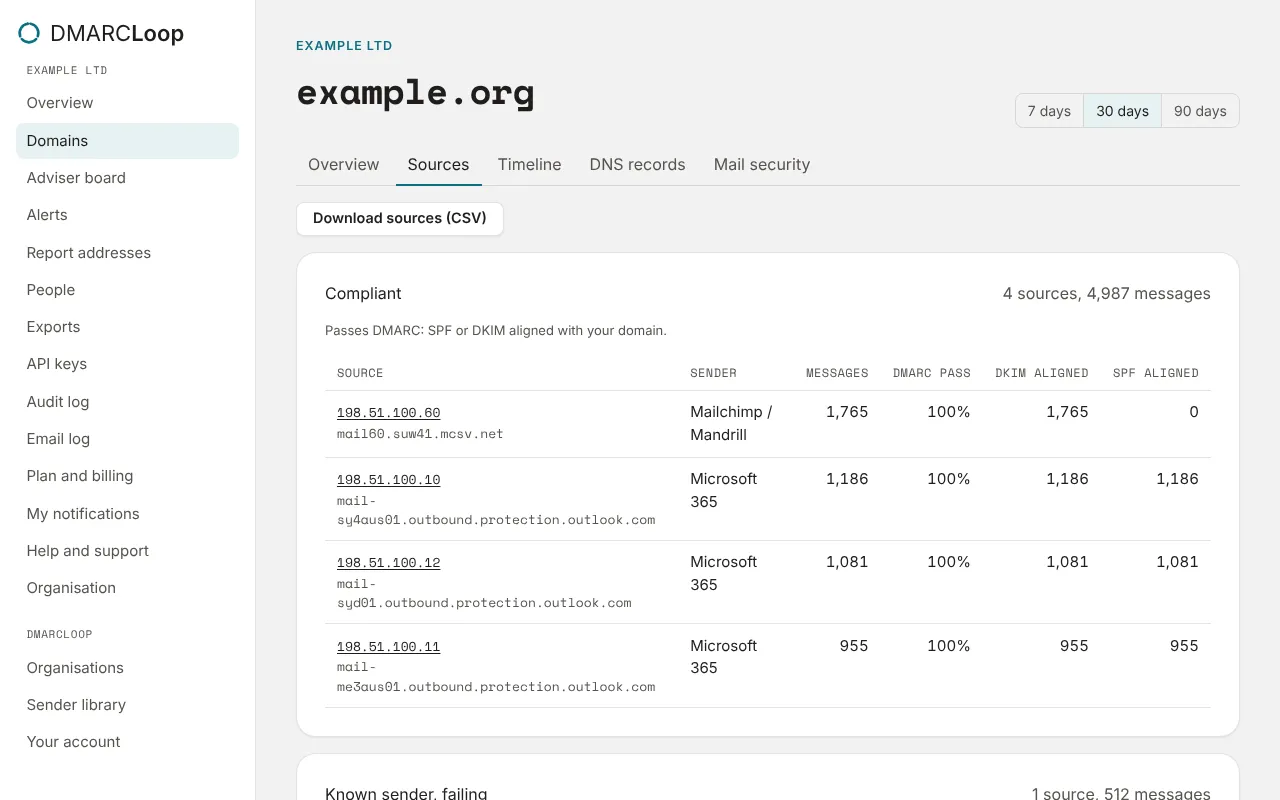Set the range to 7 days

click(1049, 111)
